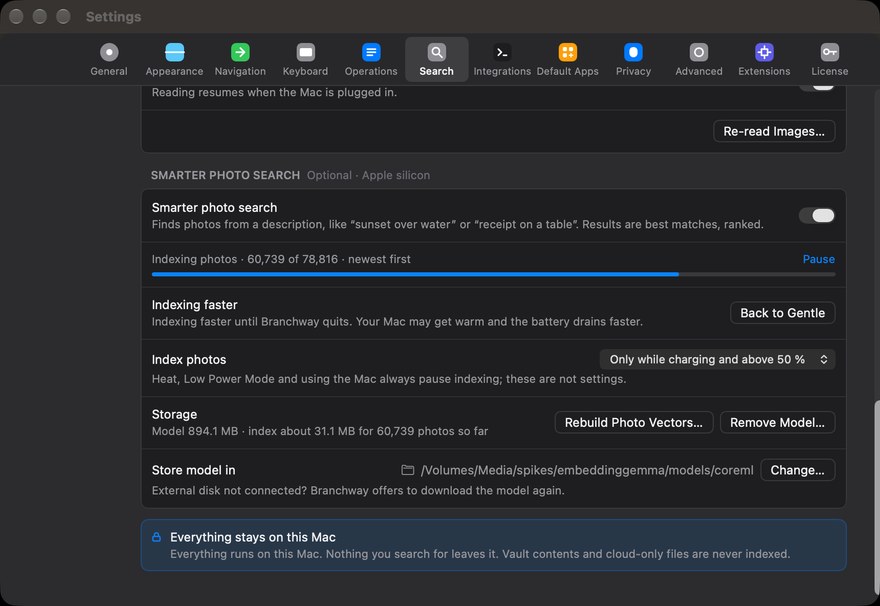Switch to the Operations tab label
The height and width of the screenshot is (606, 880).
coord(371,71)
